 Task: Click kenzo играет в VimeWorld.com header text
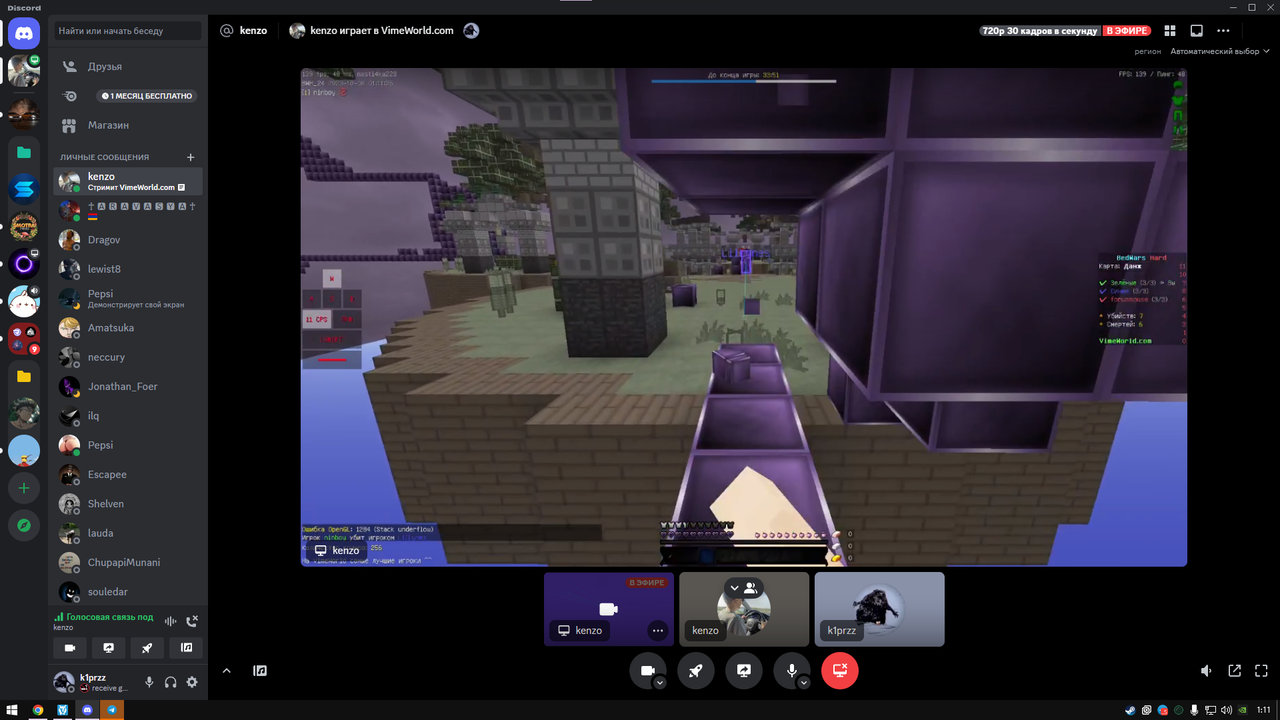pos(382,31)
